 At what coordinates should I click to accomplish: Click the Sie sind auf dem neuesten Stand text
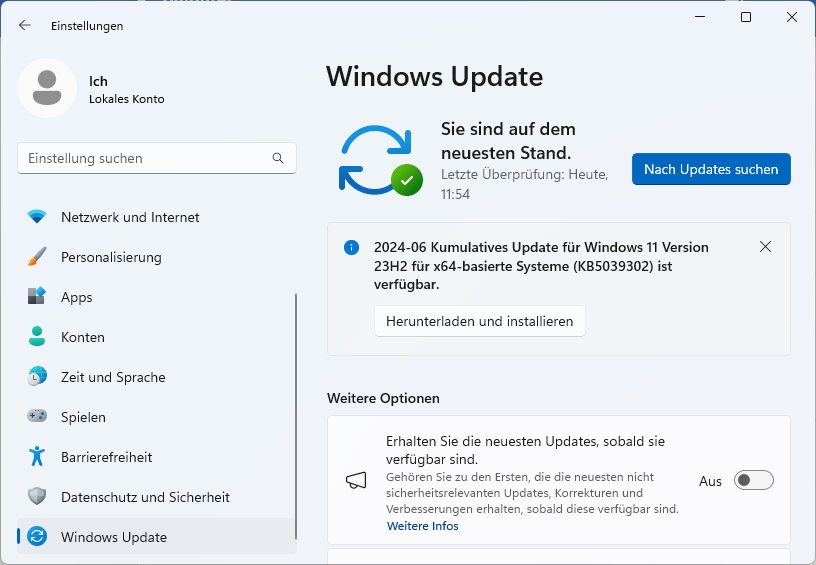pyautogui.click(x=508, y=141)
